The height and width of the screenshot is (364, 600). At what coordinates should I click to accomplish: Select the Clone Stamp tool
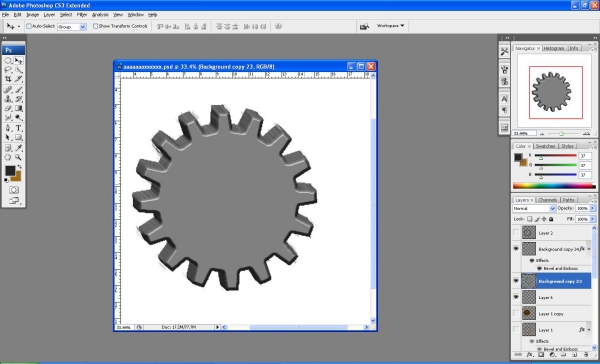tap(8, 99)
